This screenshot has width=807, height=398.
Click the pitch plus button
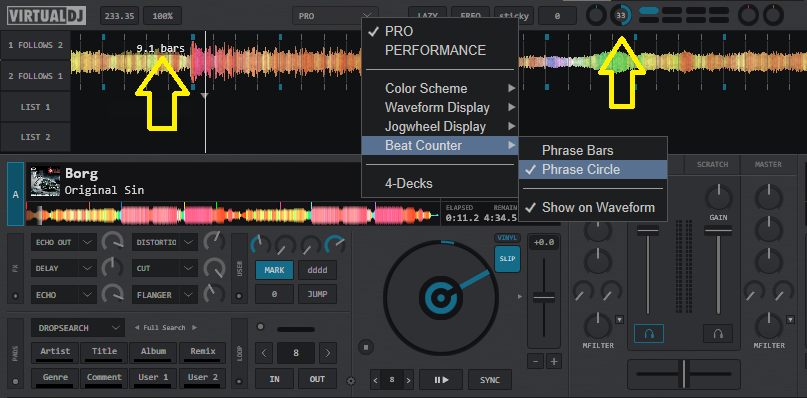point(554,361)
